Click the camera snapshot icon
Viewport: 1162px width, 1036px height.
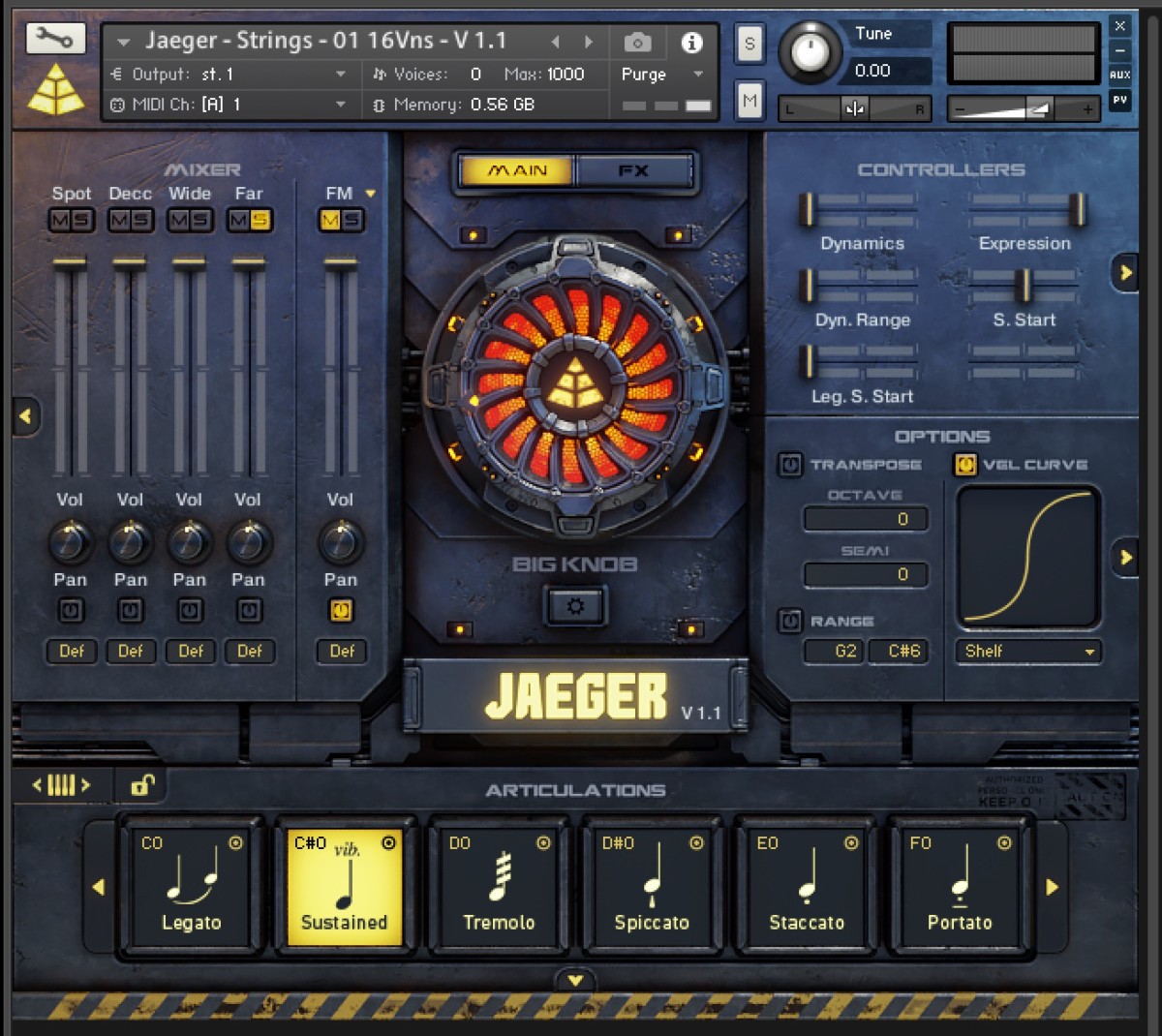(x=637, y=42)
